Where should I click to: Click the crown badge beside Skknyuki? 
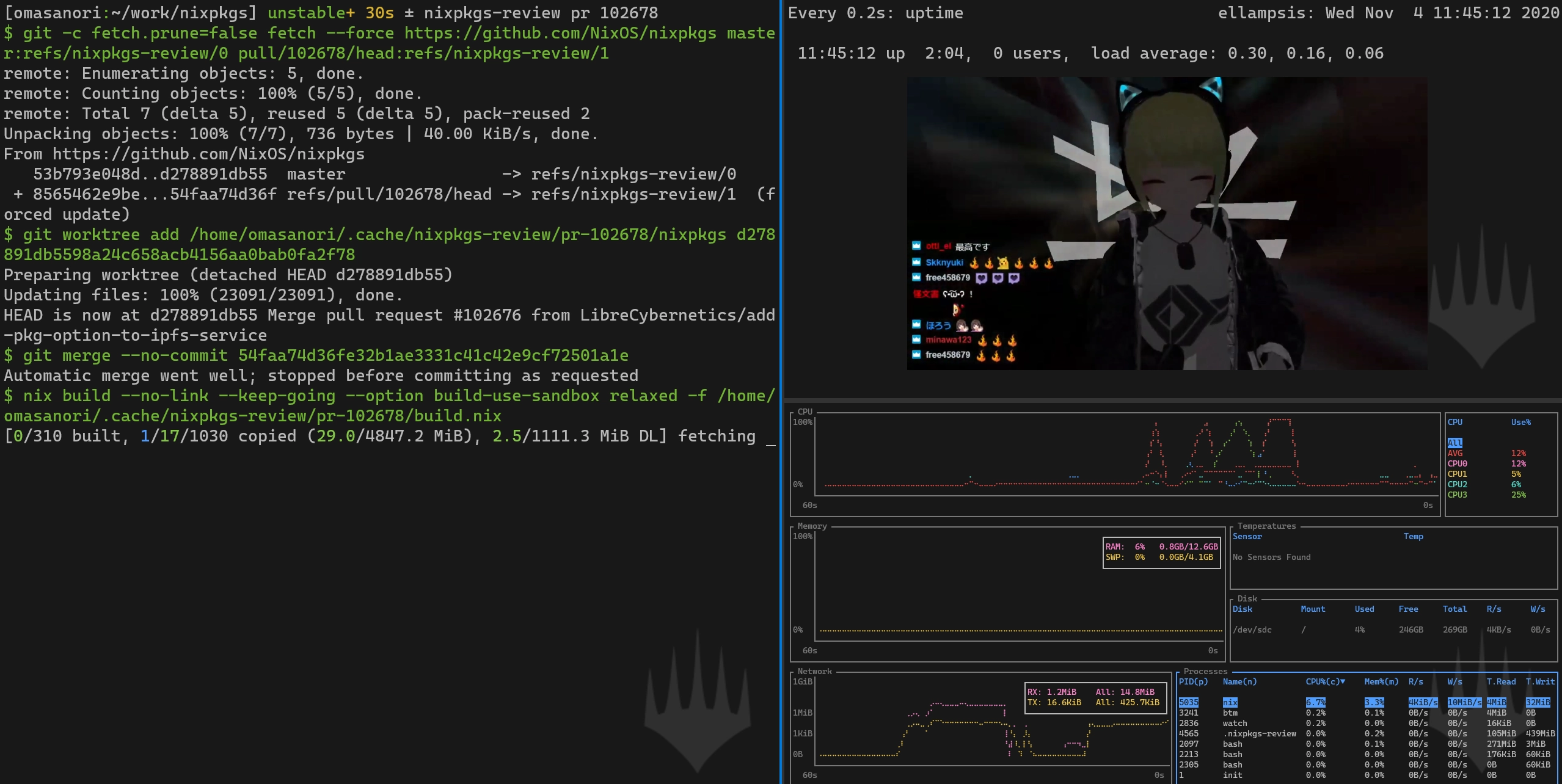point(916,262)
